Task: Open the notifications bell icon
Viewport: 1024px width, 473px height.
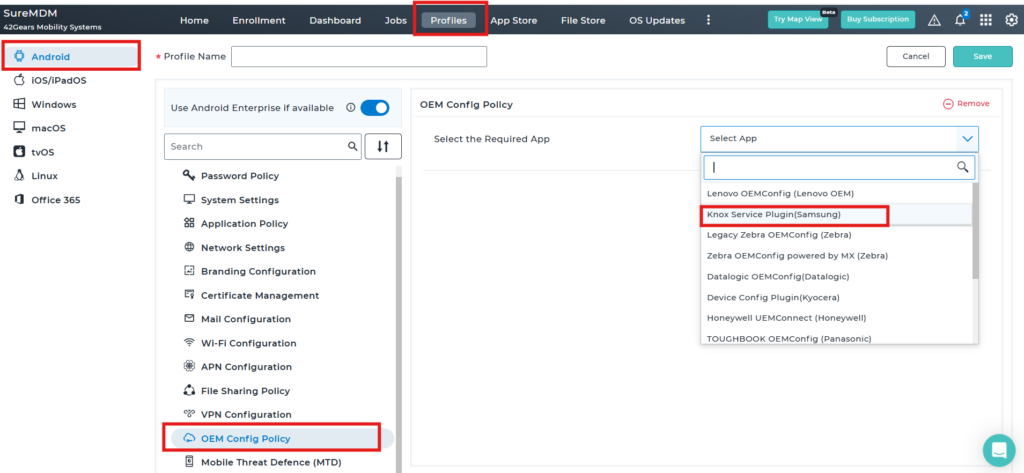Action: click(x=960, y=20)
